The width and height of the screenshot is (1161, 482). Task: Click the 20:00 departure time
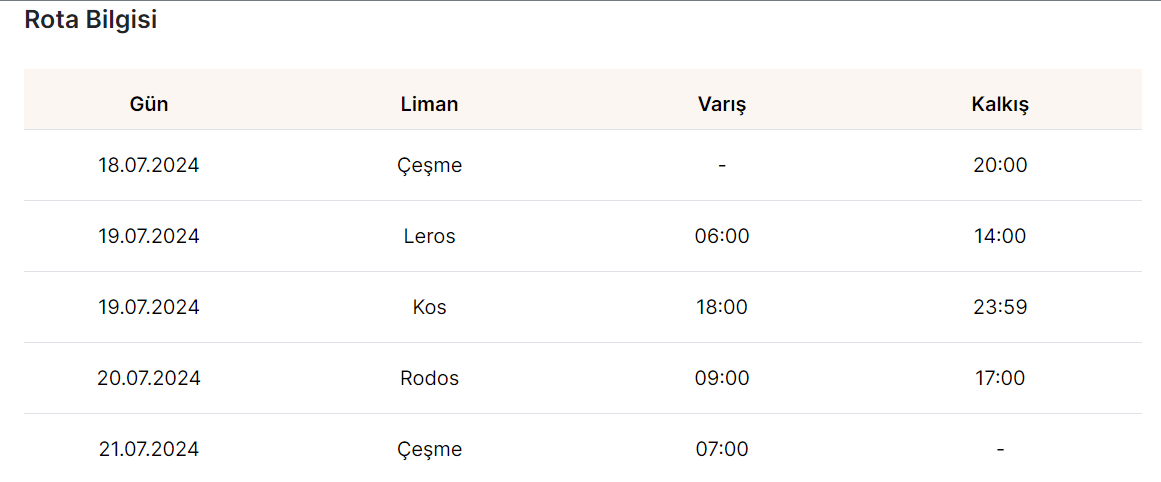point(1000,165)
